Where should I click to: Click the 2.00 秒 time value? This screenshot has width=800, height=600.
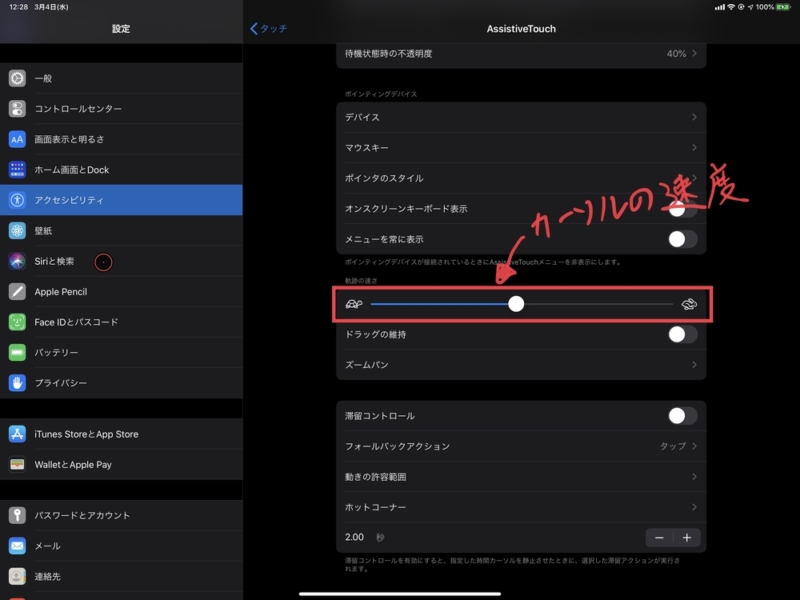pos(364,537)
